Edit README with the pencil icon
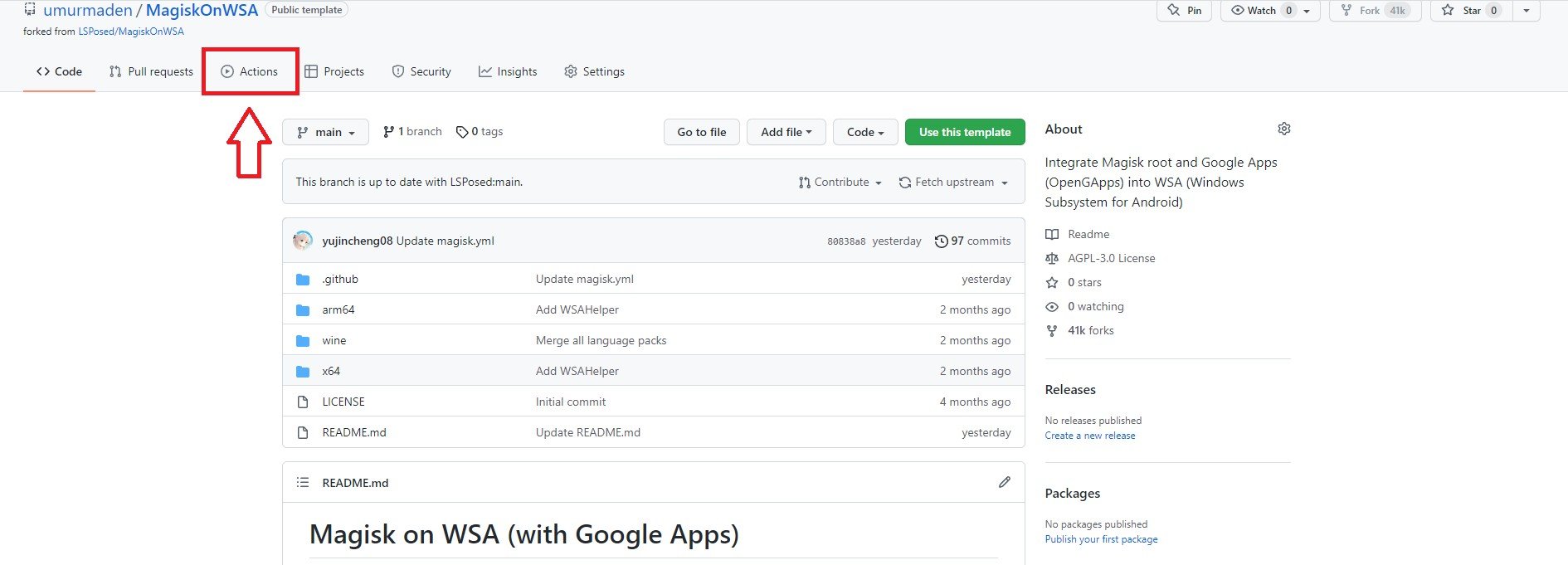 pos(1005,482)
